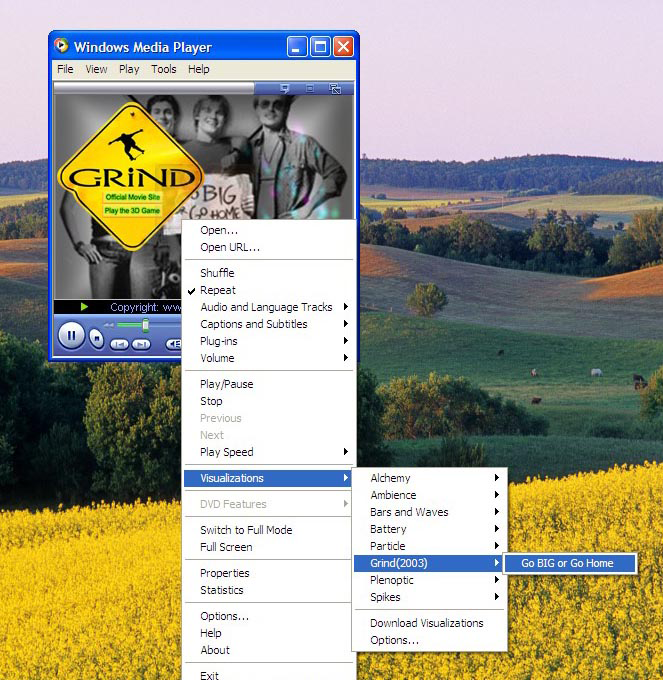Open the File menu

65,69
